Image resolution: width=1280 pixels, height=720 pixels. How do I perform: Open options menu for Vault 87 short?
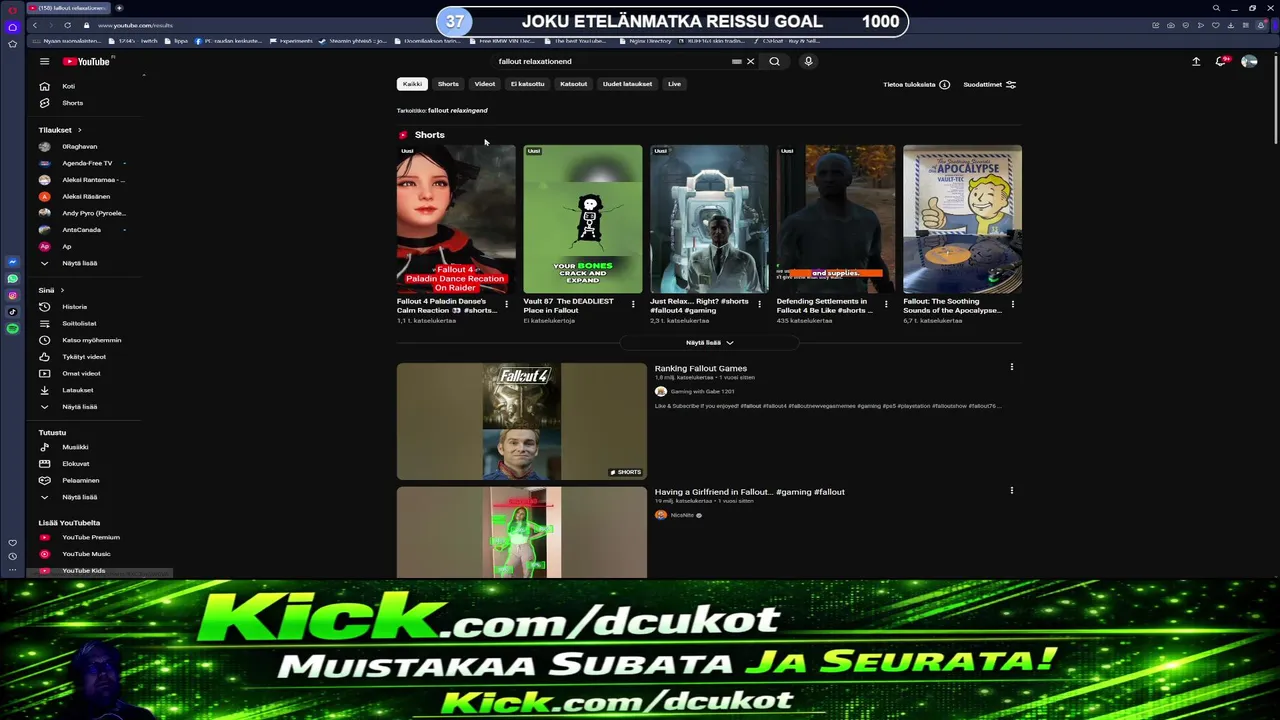pos(633,304)
